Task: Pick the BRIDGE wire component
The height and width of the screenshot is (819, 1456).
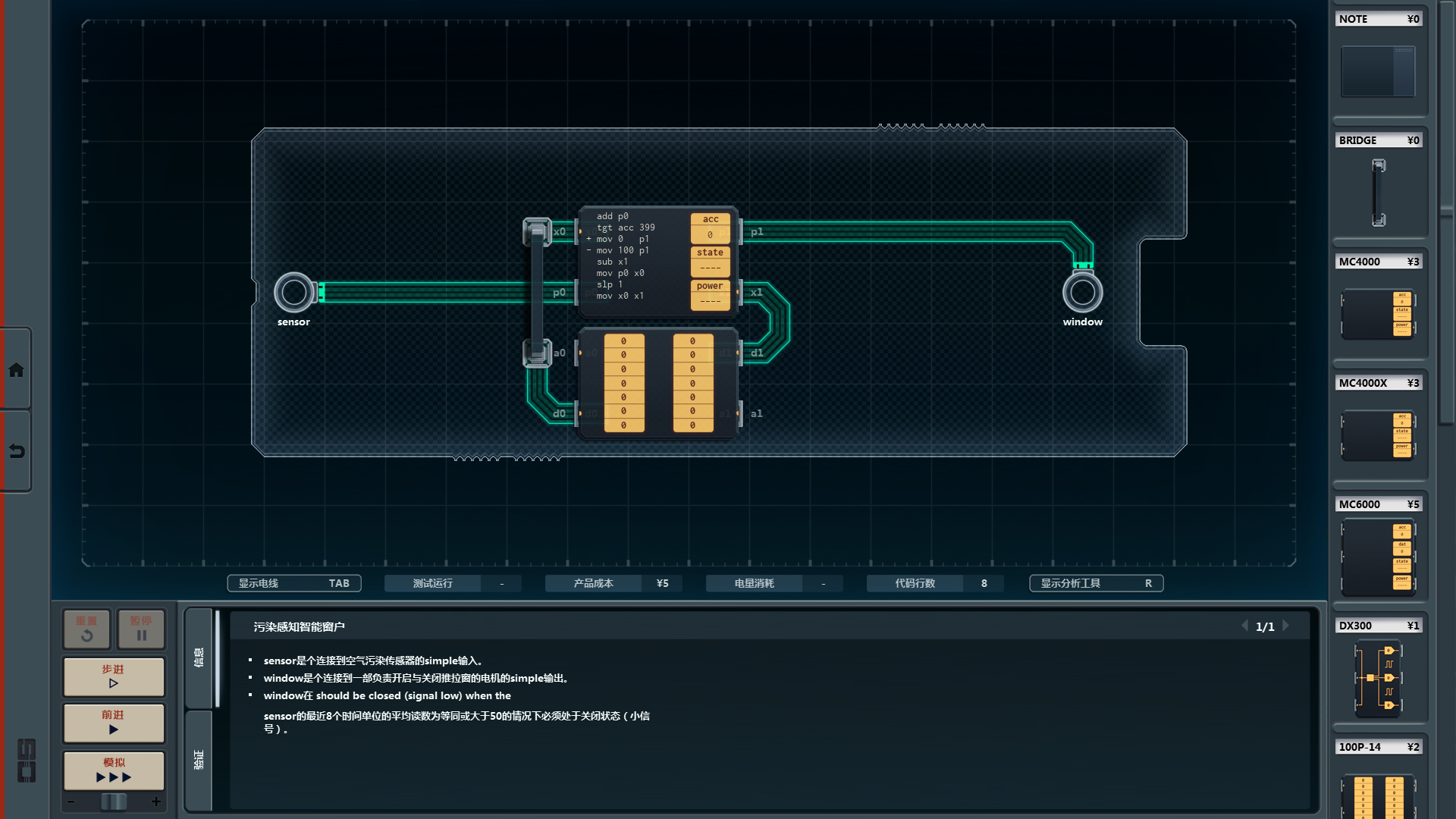Action: point(1378,192)
